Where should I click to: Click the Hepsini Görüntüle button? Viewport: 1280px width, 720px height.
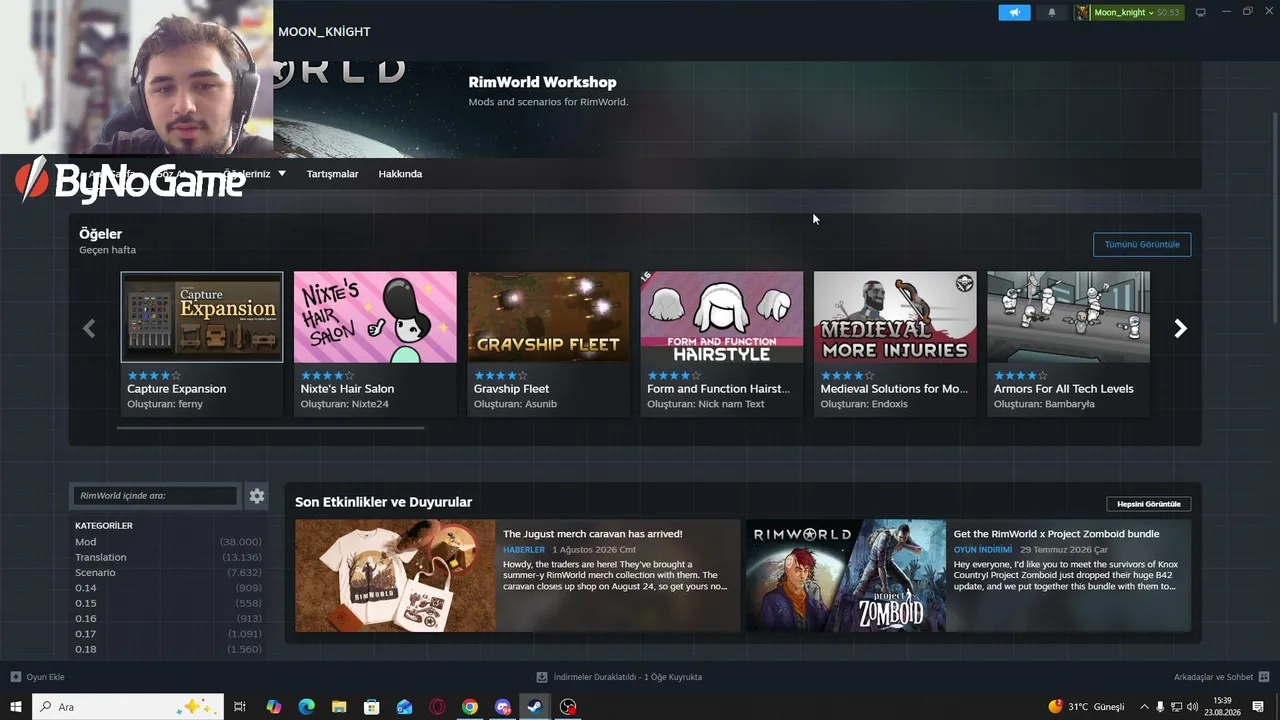pyautogui.click(x=1149, y=504)
